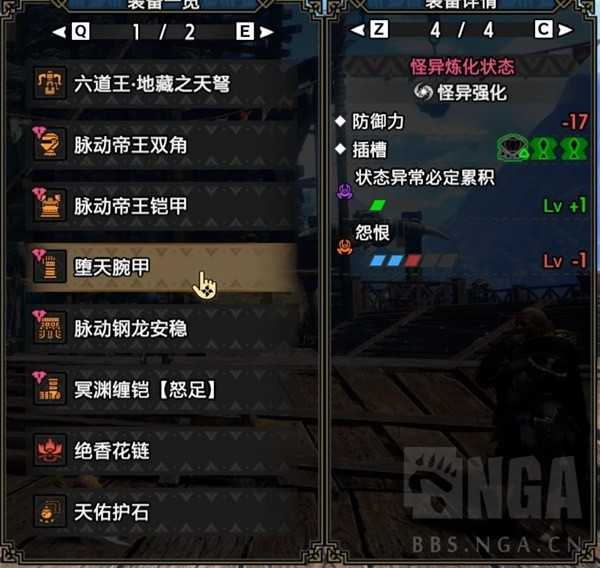
Task: Choose 冥渊缠铠【怒足】 from the list
Action: (x=162, y=390)
